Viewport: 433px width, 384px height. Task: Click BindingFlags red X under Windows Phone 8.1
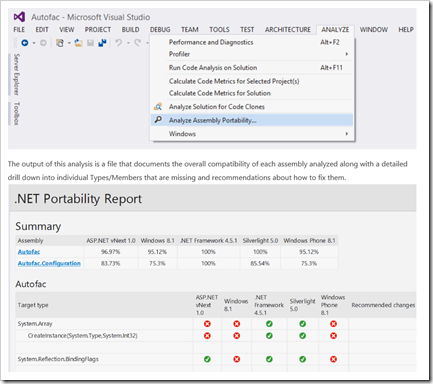coord(333,359)
